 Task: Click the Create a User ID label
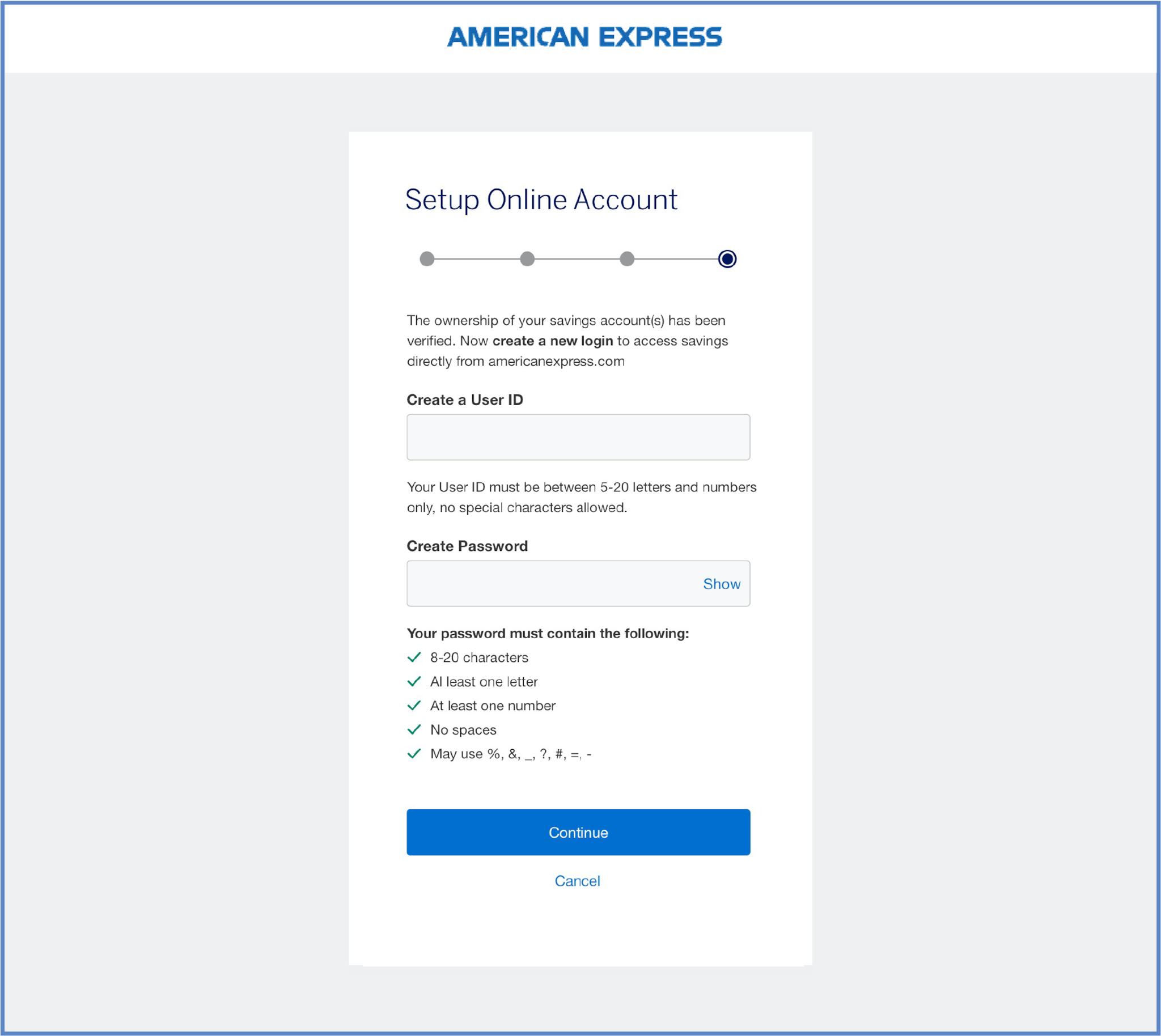point(465,400)
